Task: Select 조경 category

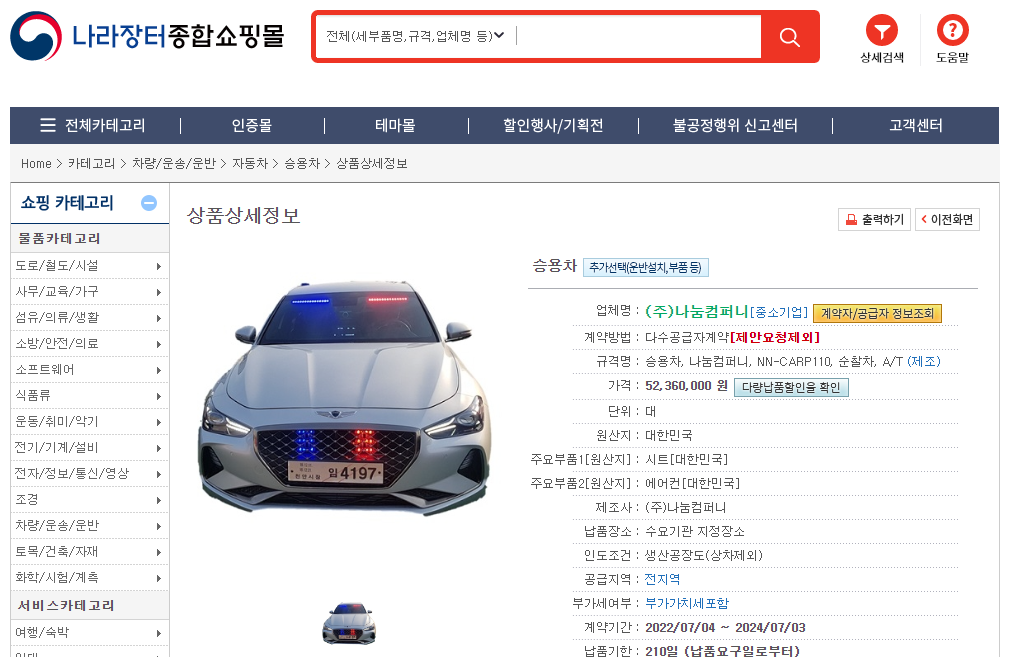Action: (27, 499)
